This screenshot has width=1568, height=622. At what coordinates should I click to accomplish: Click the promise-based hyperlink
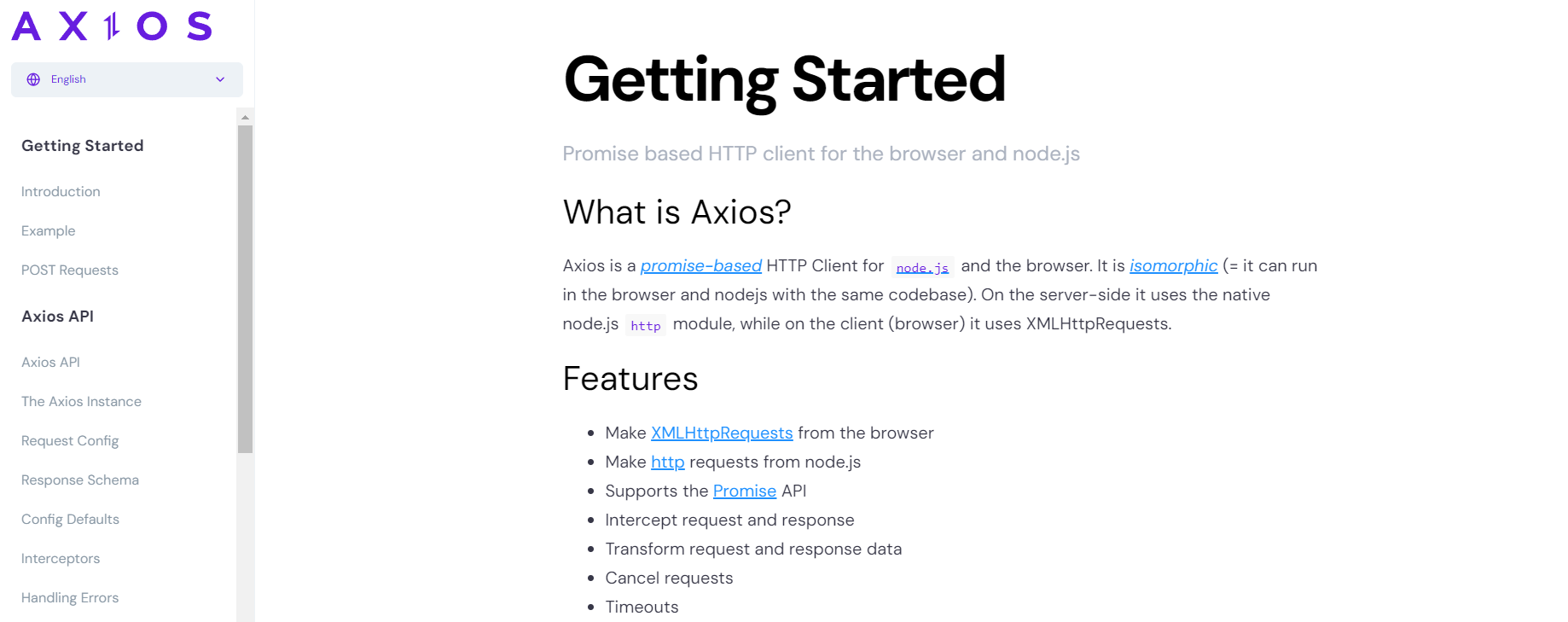[700, 265]
